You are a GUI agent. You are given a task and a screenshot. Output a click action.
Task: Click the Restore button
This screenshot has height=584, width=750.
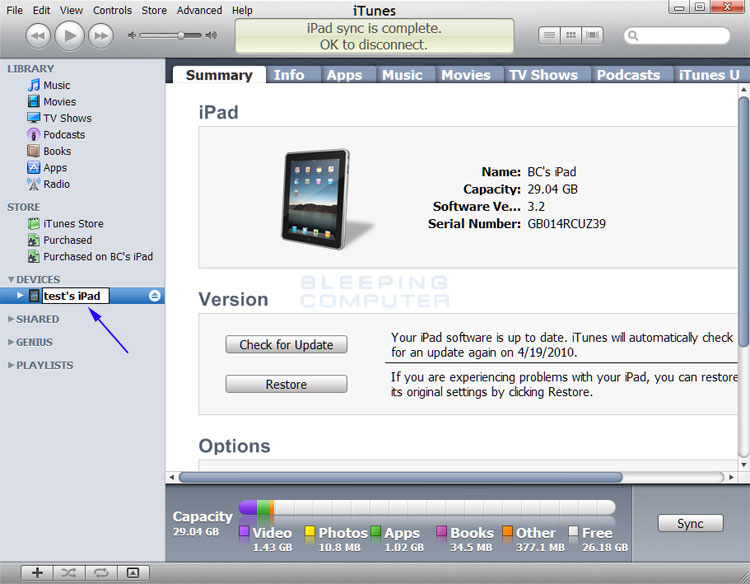click(x=286, y=384)
